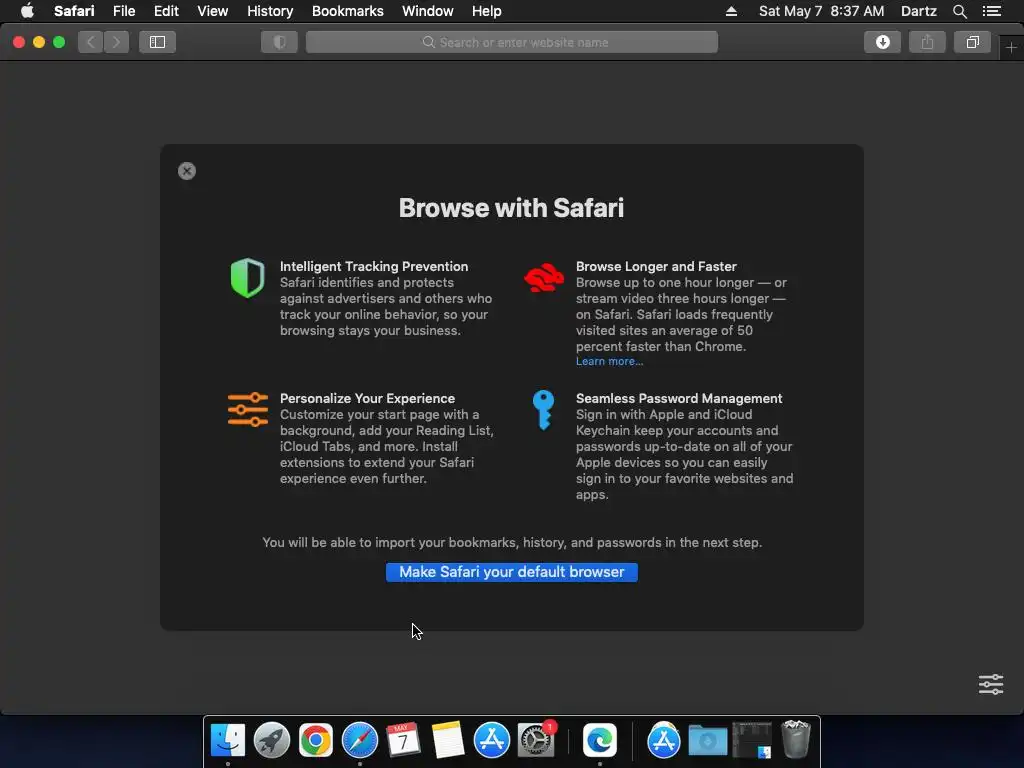Open the App Store from the Dock
Screen dimensions: 1024x768
point(491,740)
